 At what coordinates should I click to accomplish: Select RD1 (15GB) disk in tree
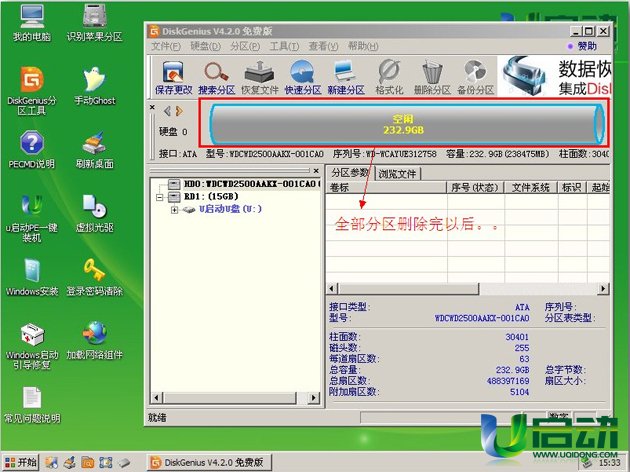point(203,196)
